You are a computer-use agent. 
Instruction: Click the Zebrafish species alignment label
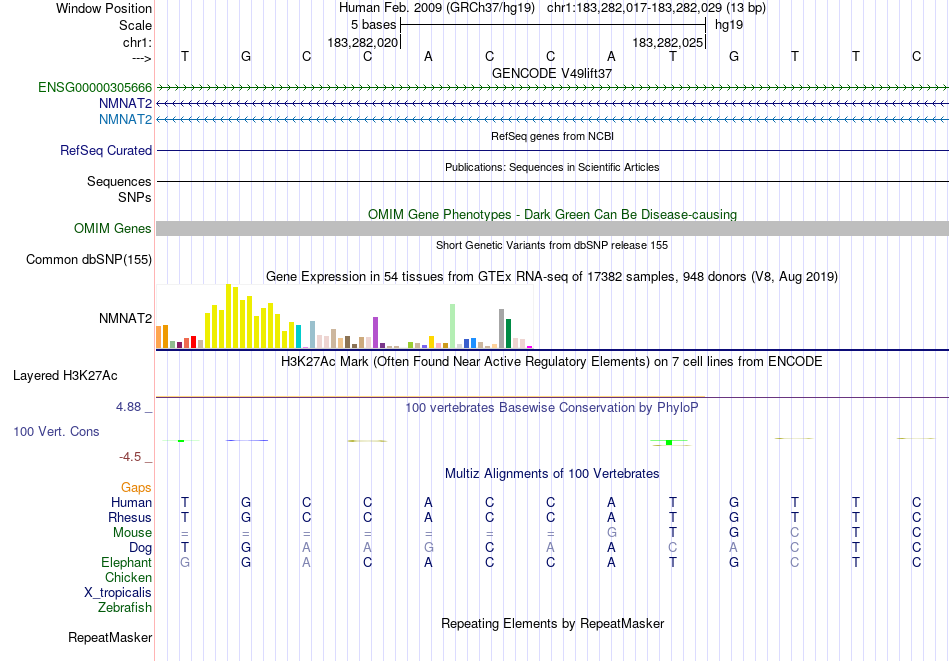(x=125, y=607)
